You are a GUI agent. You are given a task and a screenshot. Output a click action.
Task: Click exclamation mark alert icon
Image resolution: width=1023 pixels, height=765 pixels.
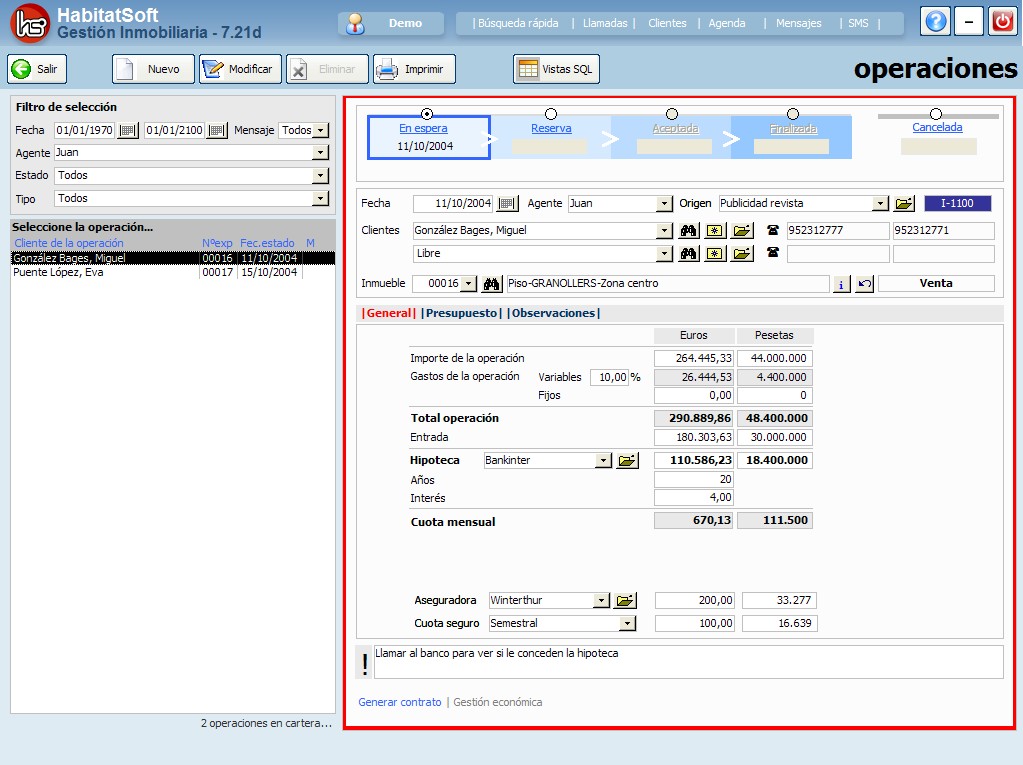tap(364, 664)
